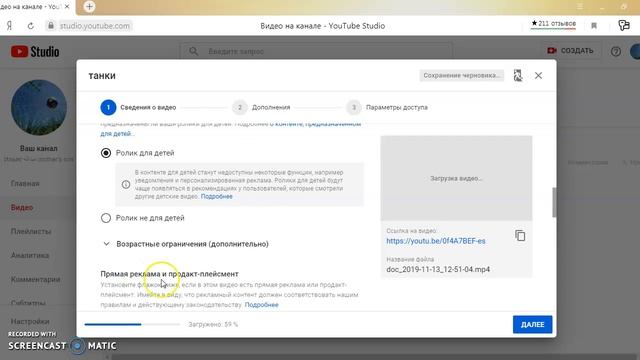Screen dimensions: 640x360
Task: Click the СОЗДАТЬ button
Action: click(571, 51)
